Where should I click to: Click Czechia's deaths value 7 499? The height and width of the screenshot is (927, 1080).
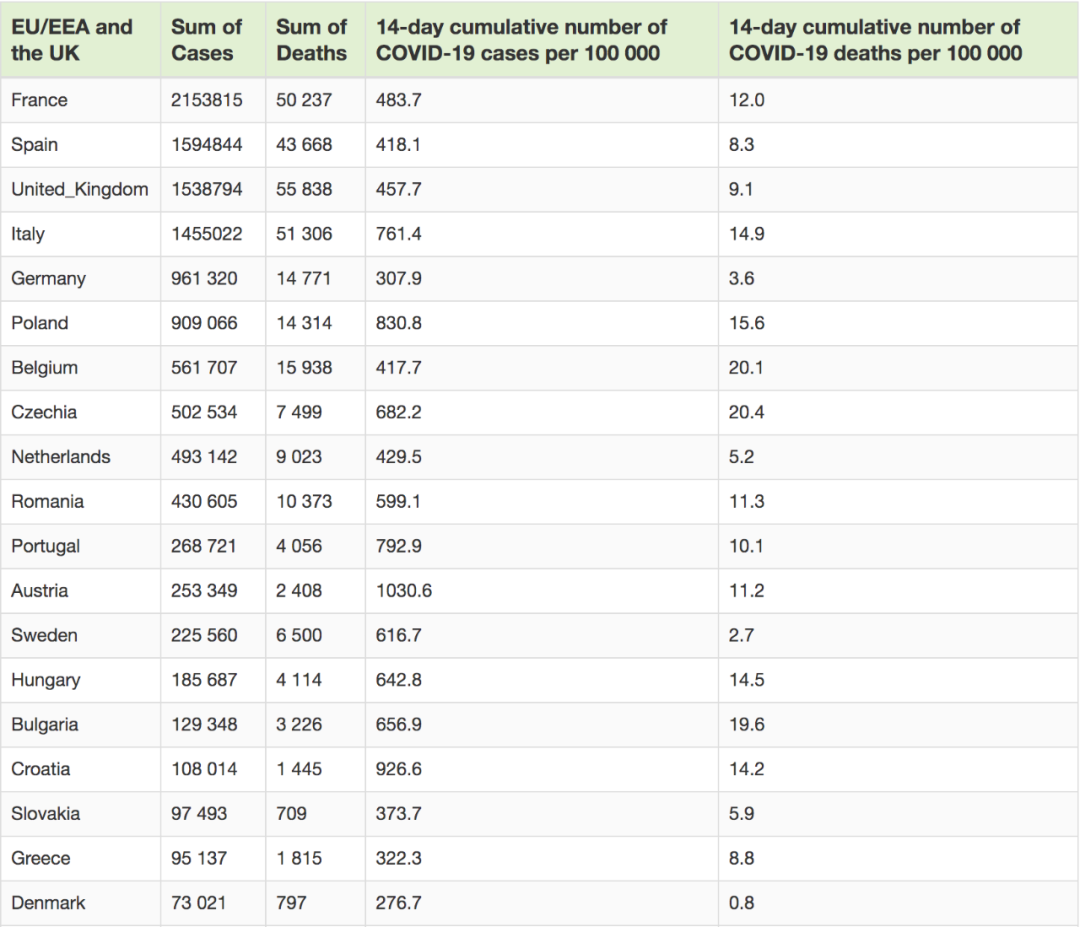coord(299,413)
